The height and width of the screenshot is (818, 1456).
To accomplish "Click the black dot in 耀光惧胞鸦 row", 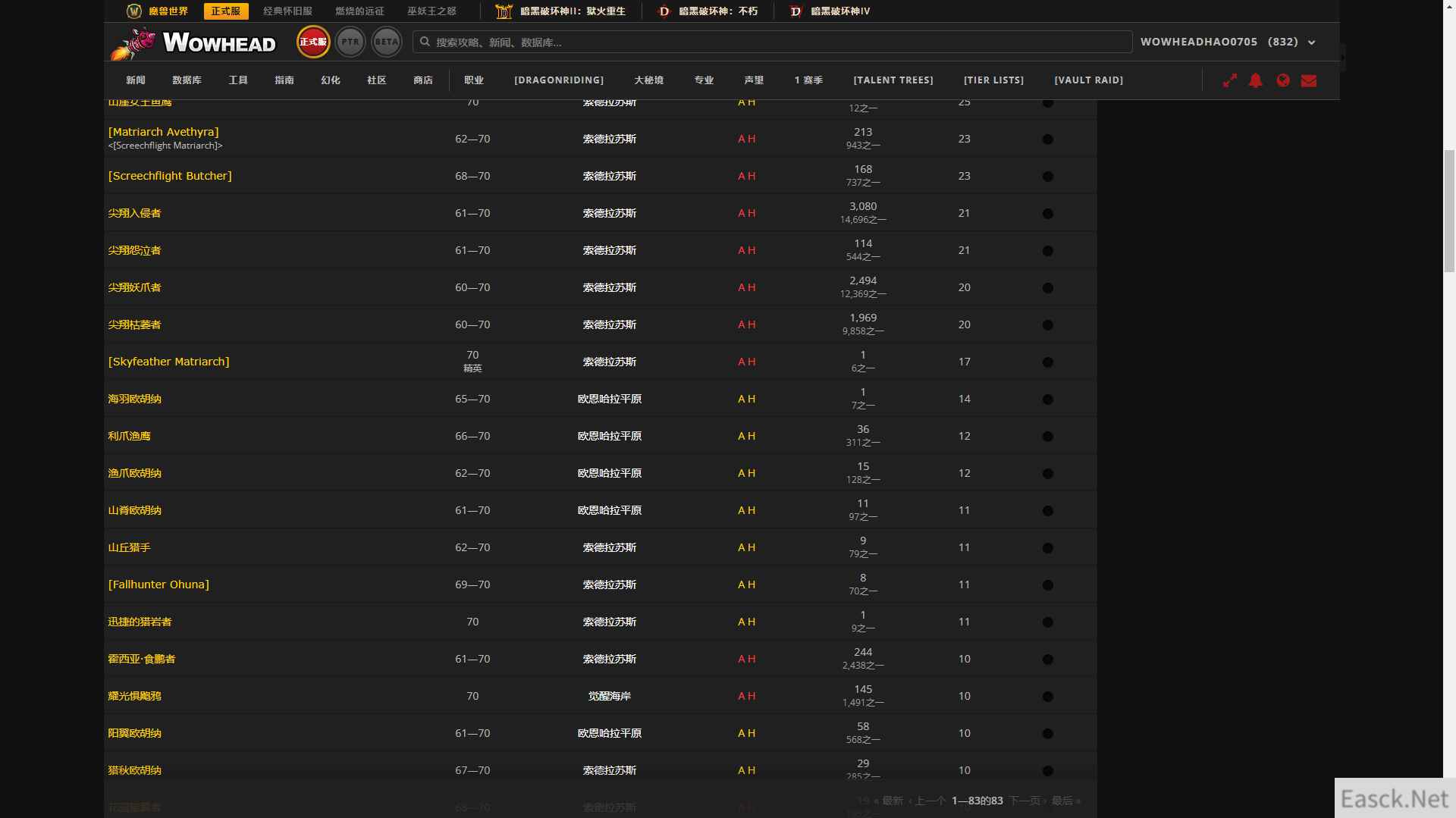I will (1048, 697).
